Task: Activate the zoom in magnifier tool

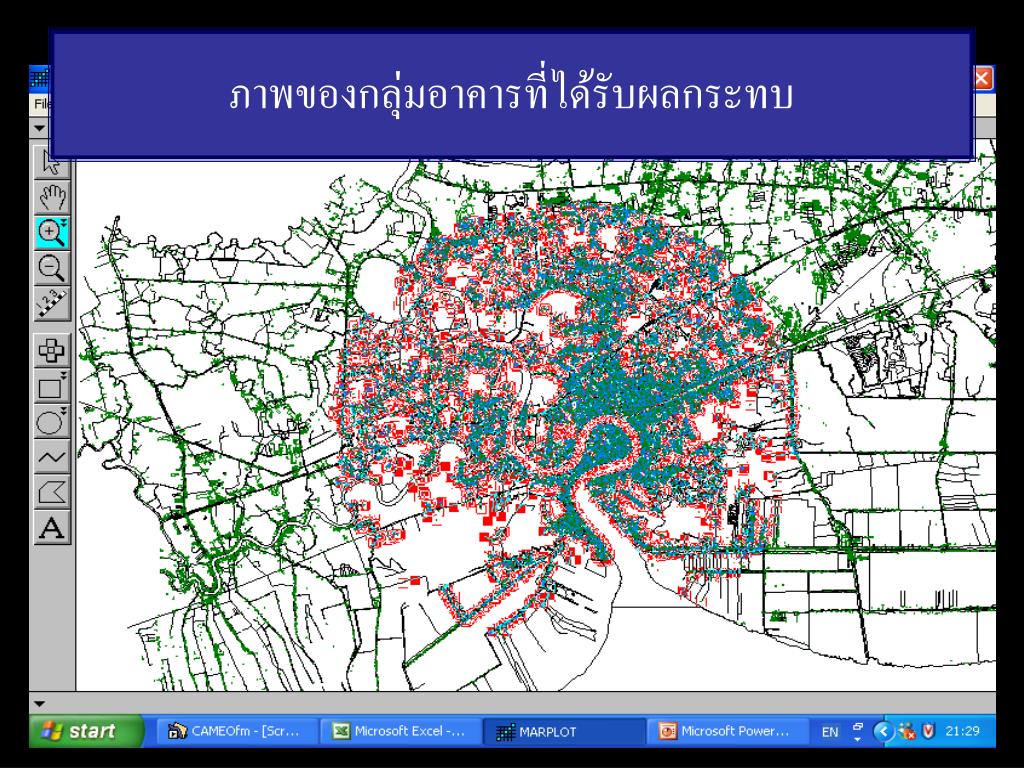Action: 52,232
